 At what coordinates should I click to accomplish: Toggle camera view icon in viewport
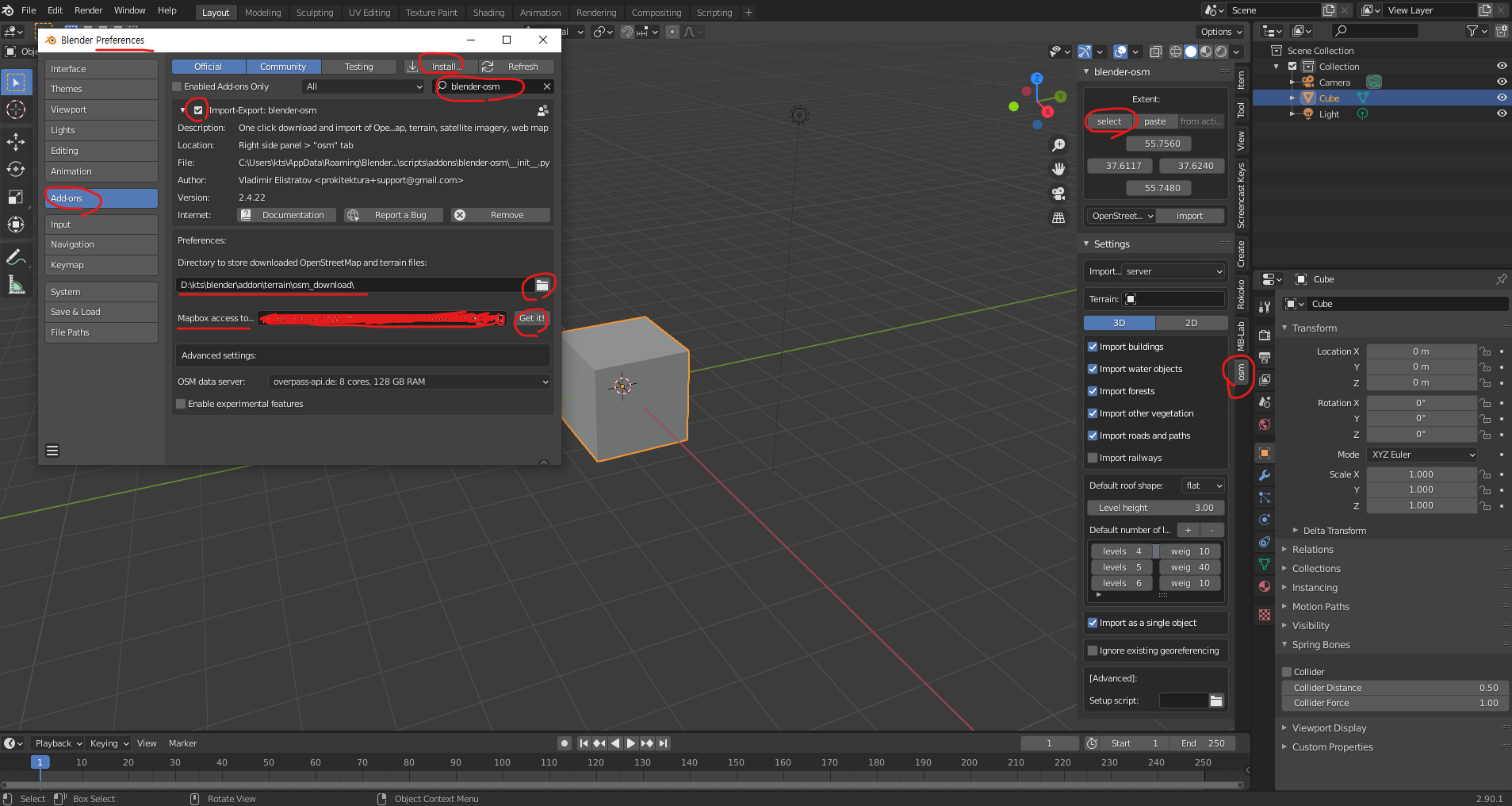[1058, 194]
